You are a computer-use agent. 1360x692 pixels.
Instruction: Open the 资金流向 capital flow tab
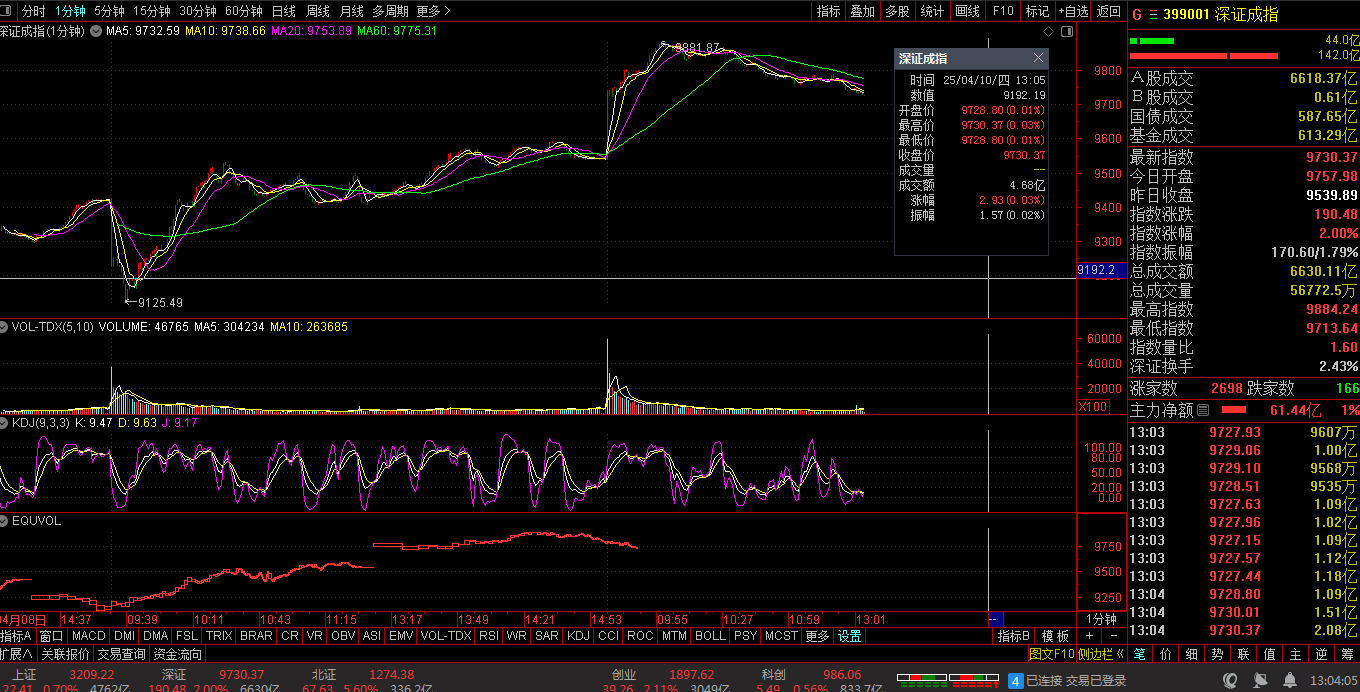(178, 654)
